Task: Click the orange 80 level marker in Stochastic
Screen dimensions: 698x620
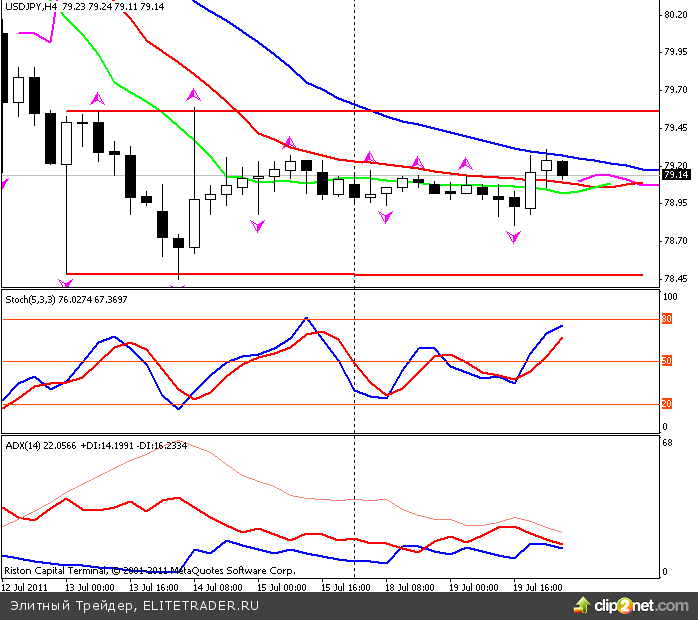Action: (667, 319)
